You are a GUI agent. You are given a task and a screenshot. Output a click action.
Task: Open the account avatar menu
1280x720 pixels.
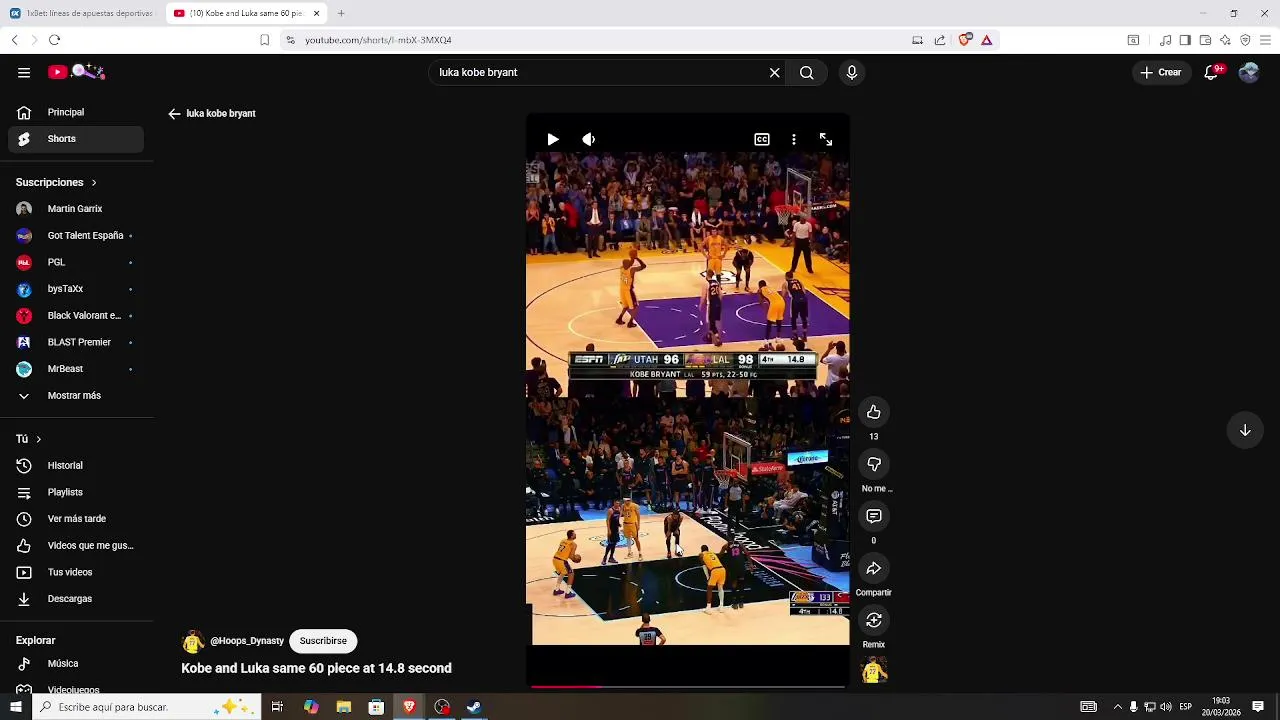(x=1249, y=72)
